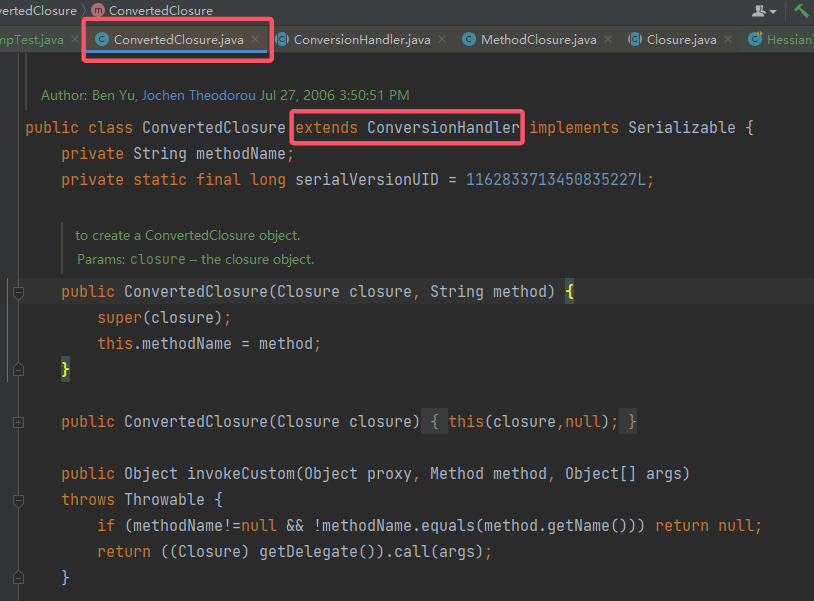Collapse the two-argument ConvertedClosure constructor
This screenshot has width=814, height=601.
[18, 293]
